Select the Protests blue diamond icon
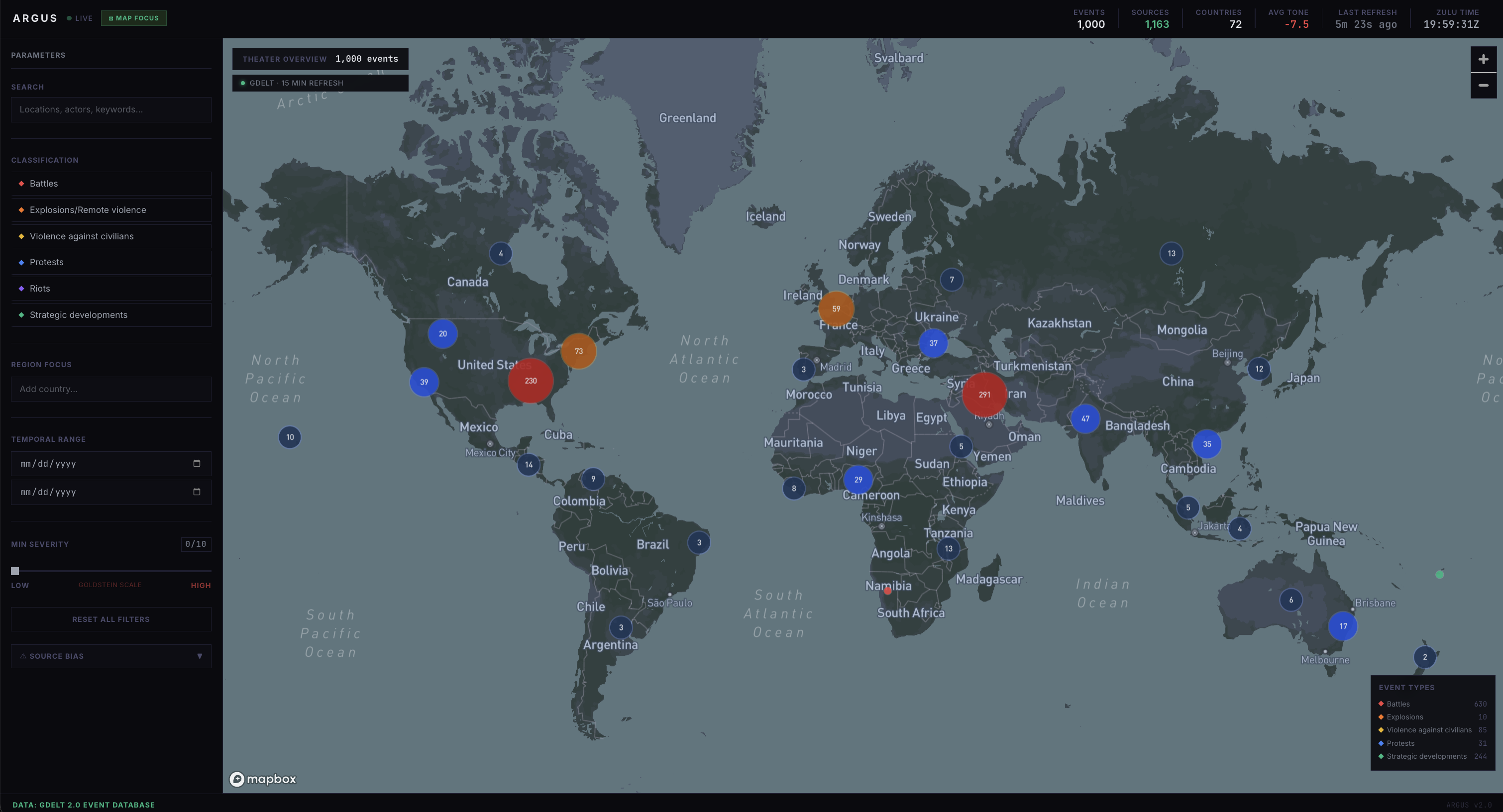The height and width of the screenshot is (812, 1503). coord(21,262)
